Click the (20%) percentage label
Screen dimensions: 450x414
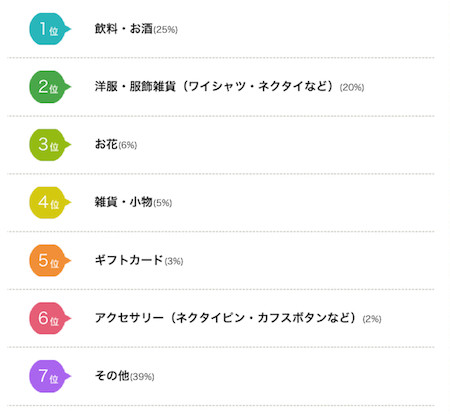pyautogui.click(x=352, y=88)
